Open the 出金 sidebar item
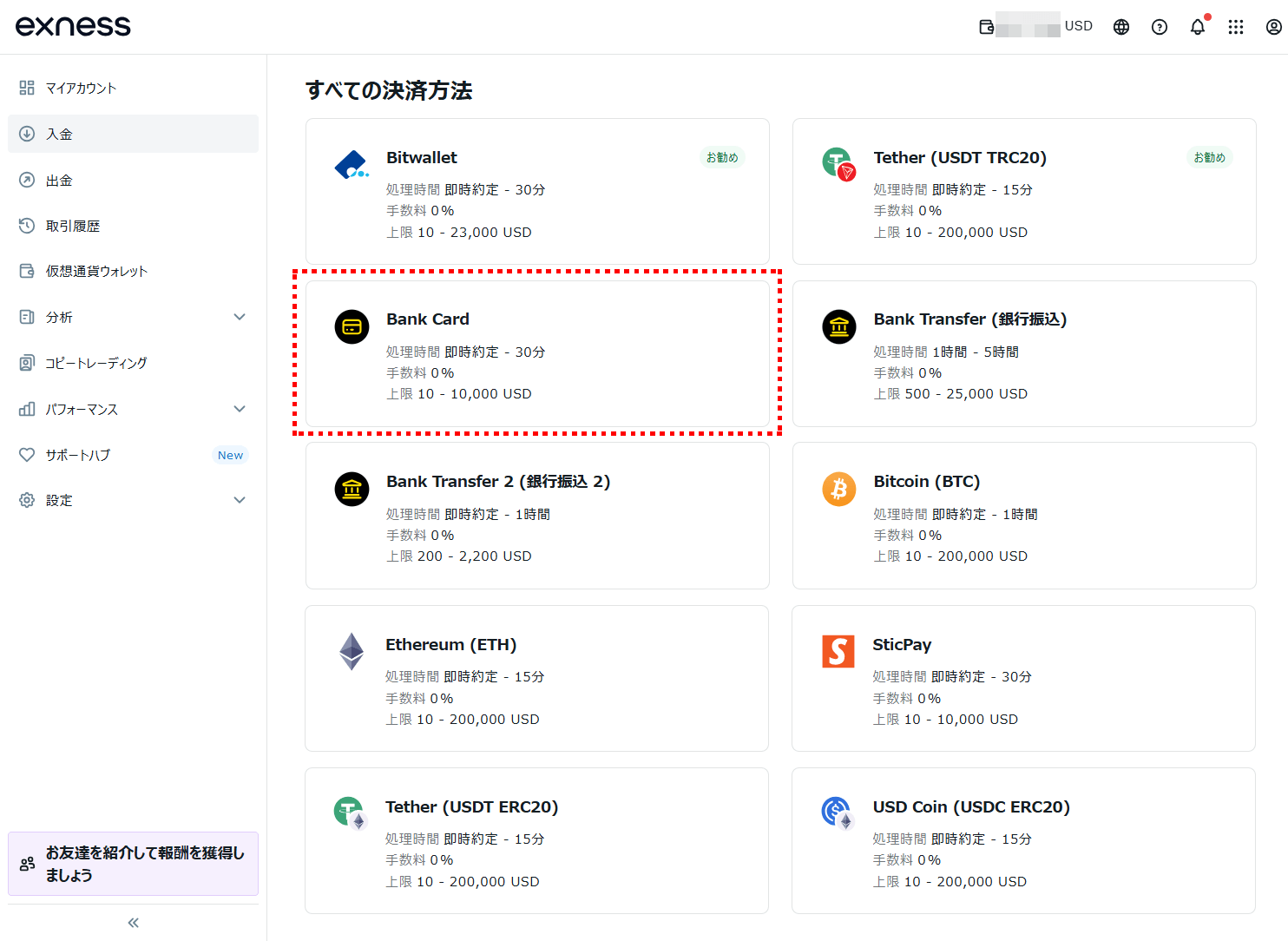Screen dimensions: 1288x941 pos(59,180)
